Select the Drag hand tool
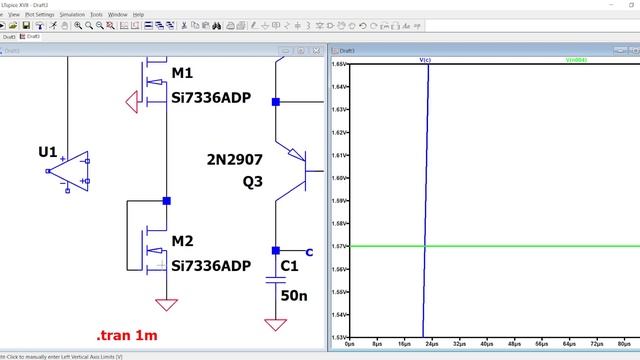The height and width of the screenshot is (360, 640). [x=352, y=26]
